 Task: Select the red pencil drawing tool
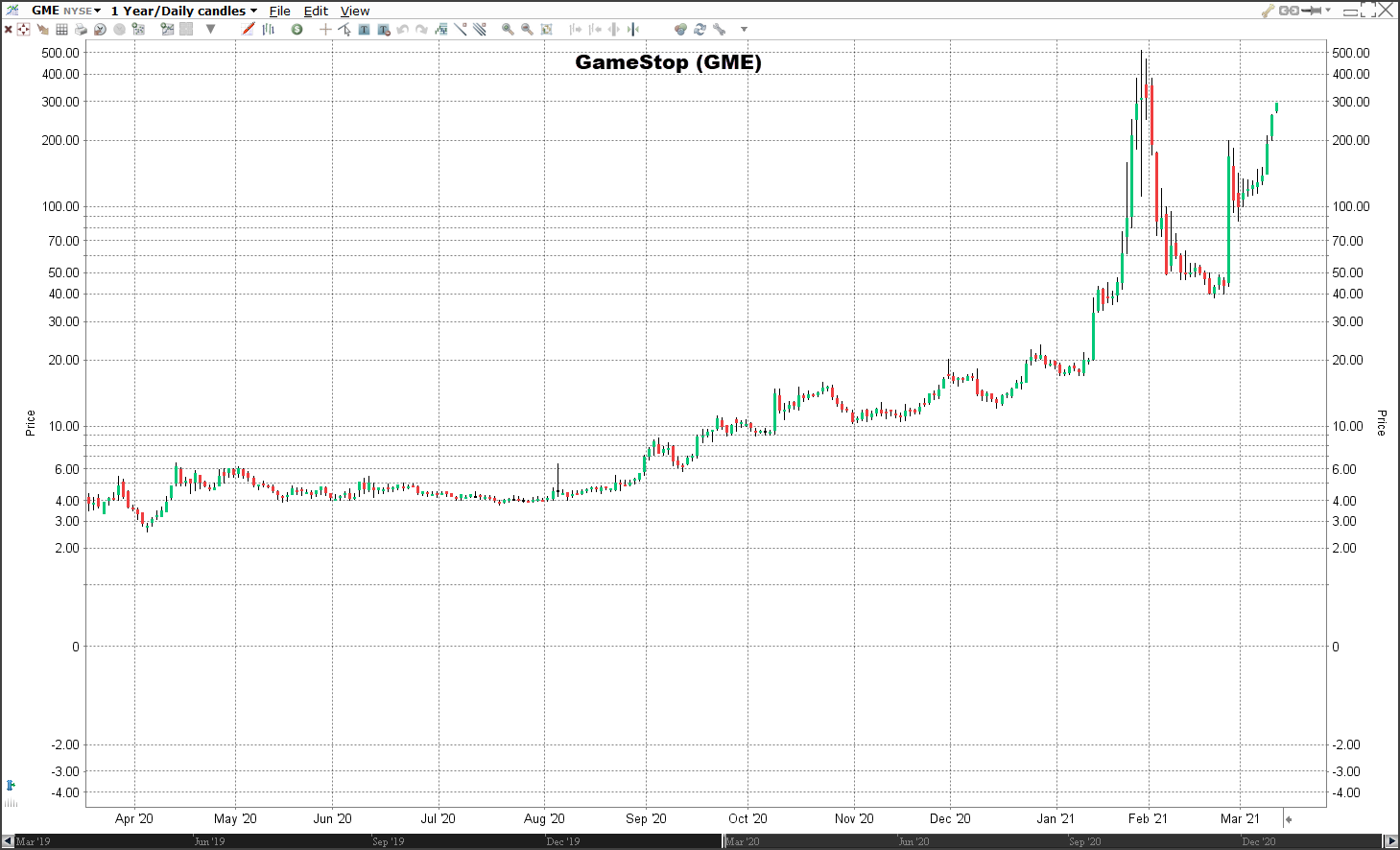coord(248,29)
